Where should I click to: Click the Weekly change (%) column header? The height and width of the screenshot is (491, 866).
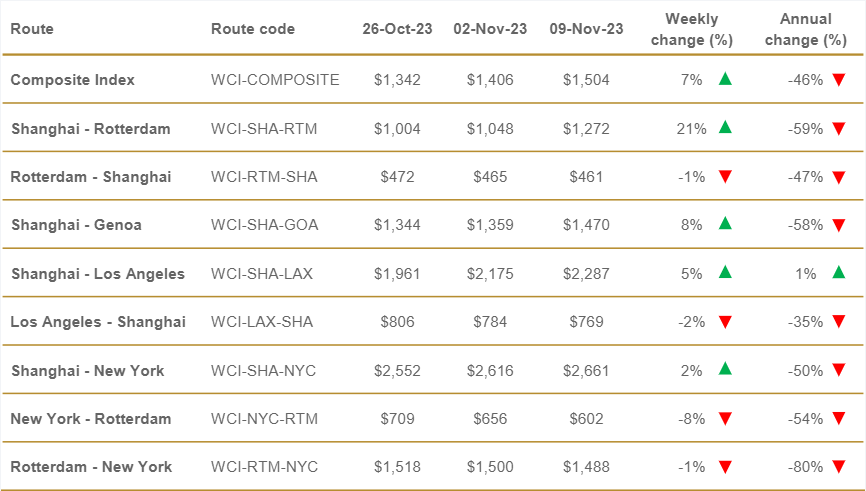(692, 29)
